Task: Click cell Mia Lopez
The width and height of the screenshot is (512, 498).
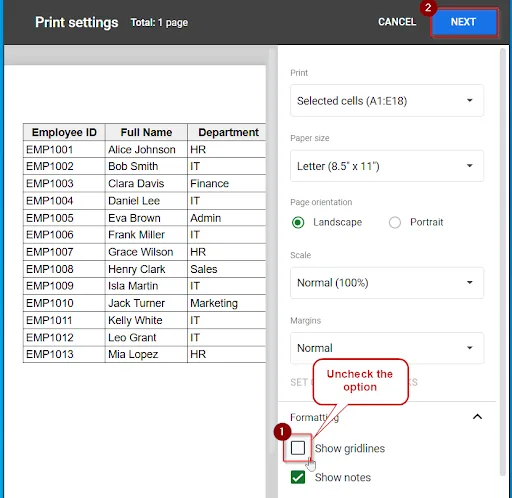Action: 146,354
